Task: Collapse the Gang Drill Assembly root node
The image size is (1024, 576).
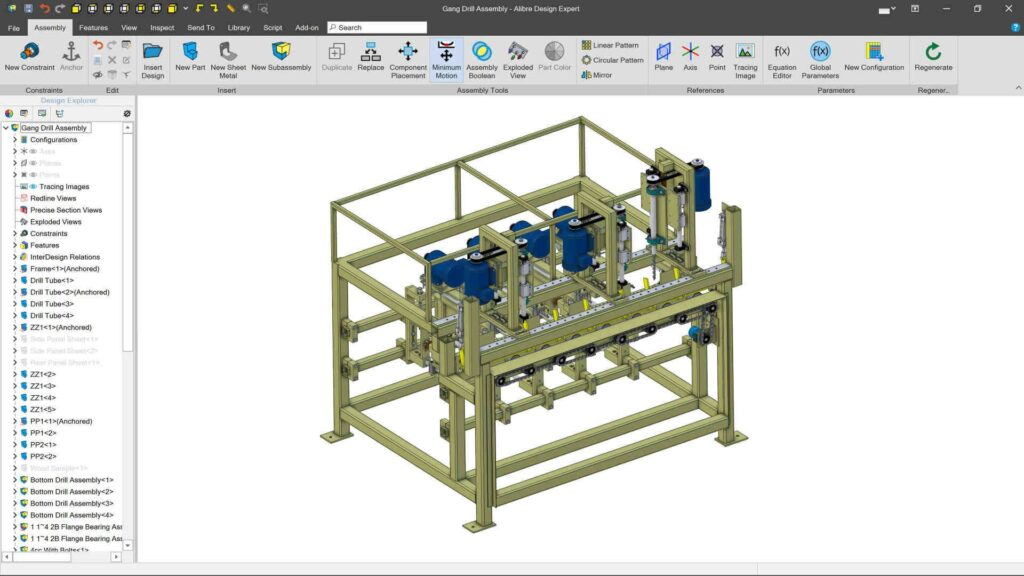Action: click(x=6, y=128)
